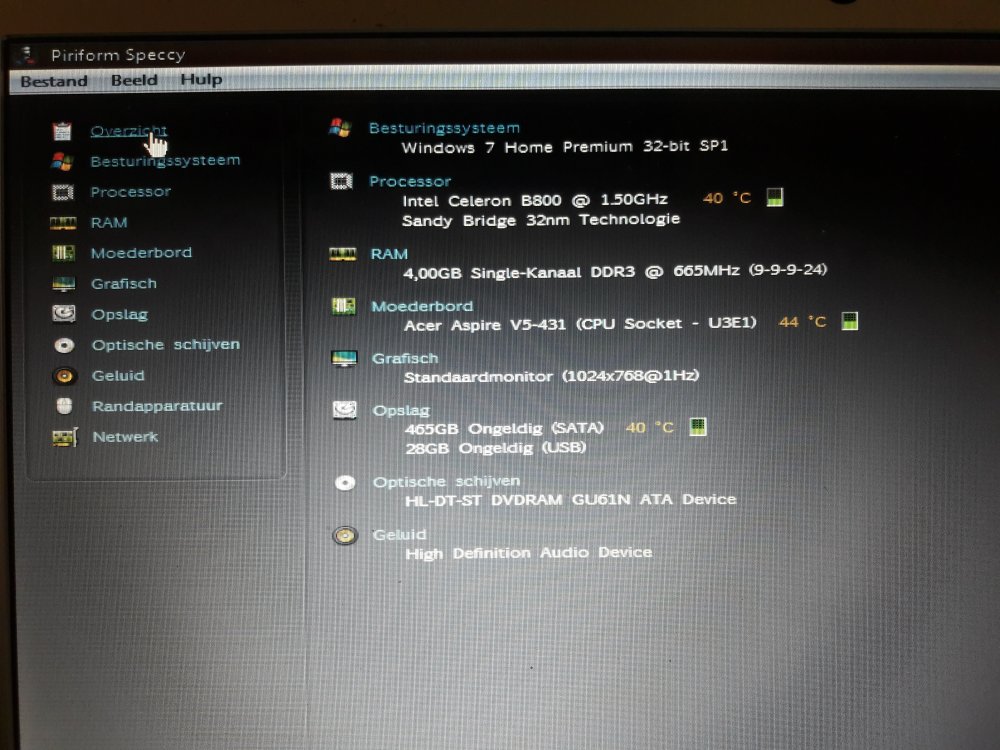Click the Moederbord heading in the summary
The height and width of the screenshot is (750, 1000).
(x=422, y=307)
